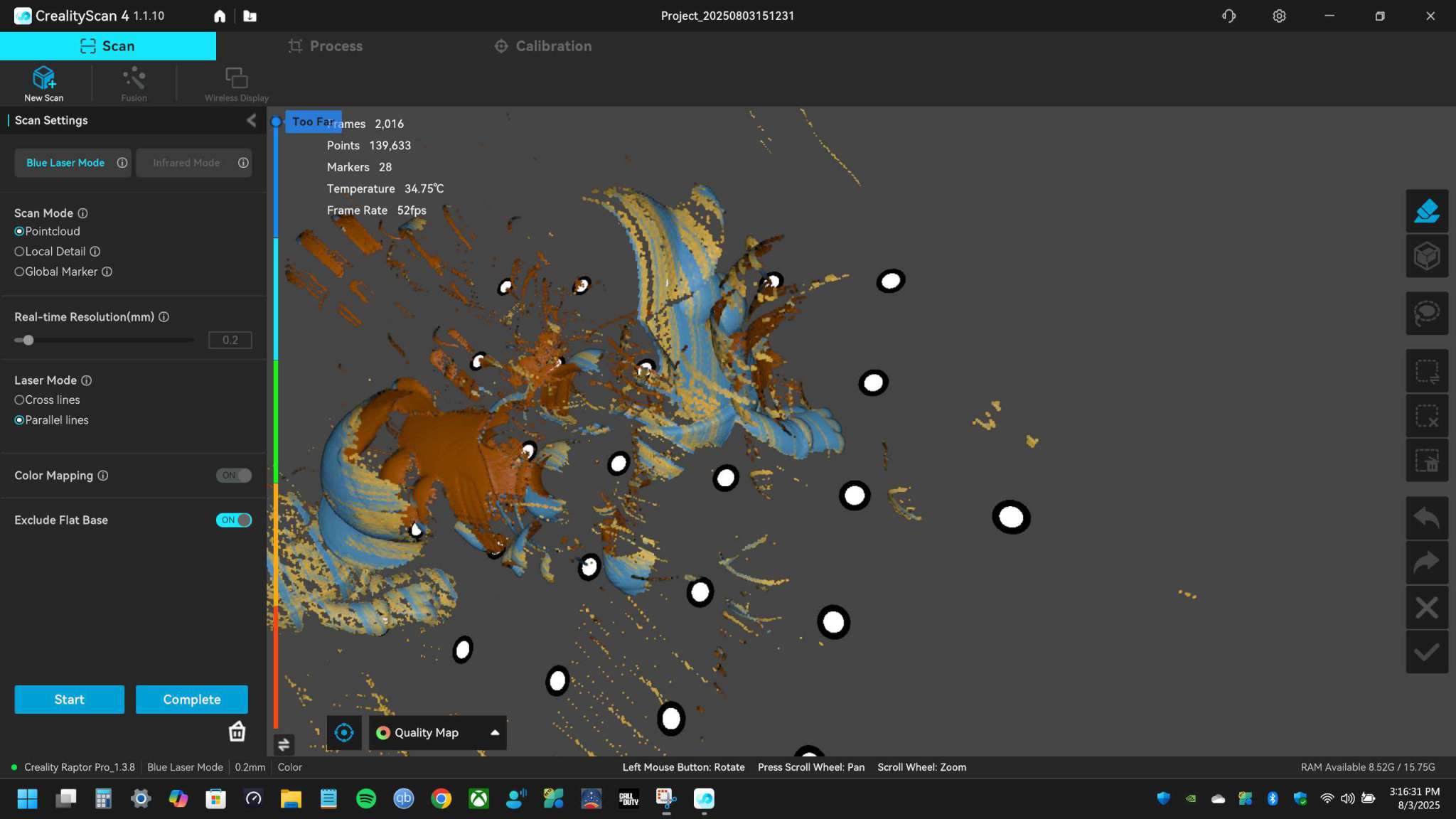The image size is (1456, 819).
Task: Open the customer support headset icon
Action: (x=1228, y=16)
